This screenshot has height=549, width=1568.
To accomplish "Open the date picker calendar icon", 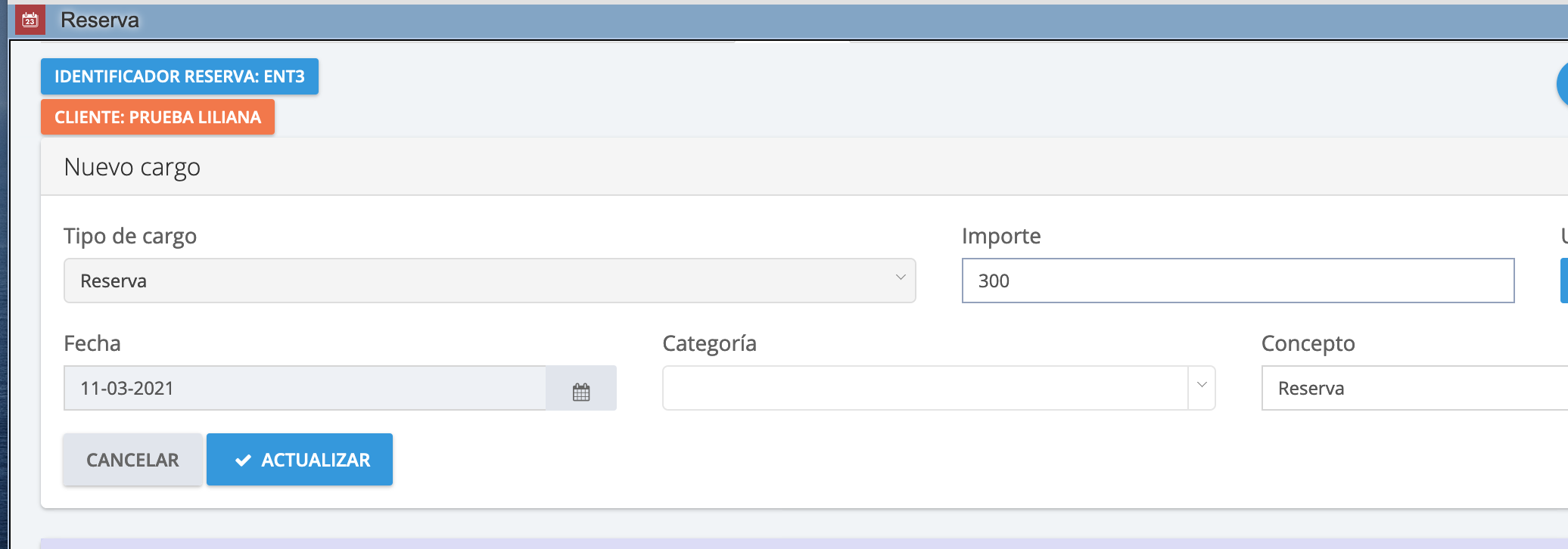I will pyautogui.click(x=580, y=391).
